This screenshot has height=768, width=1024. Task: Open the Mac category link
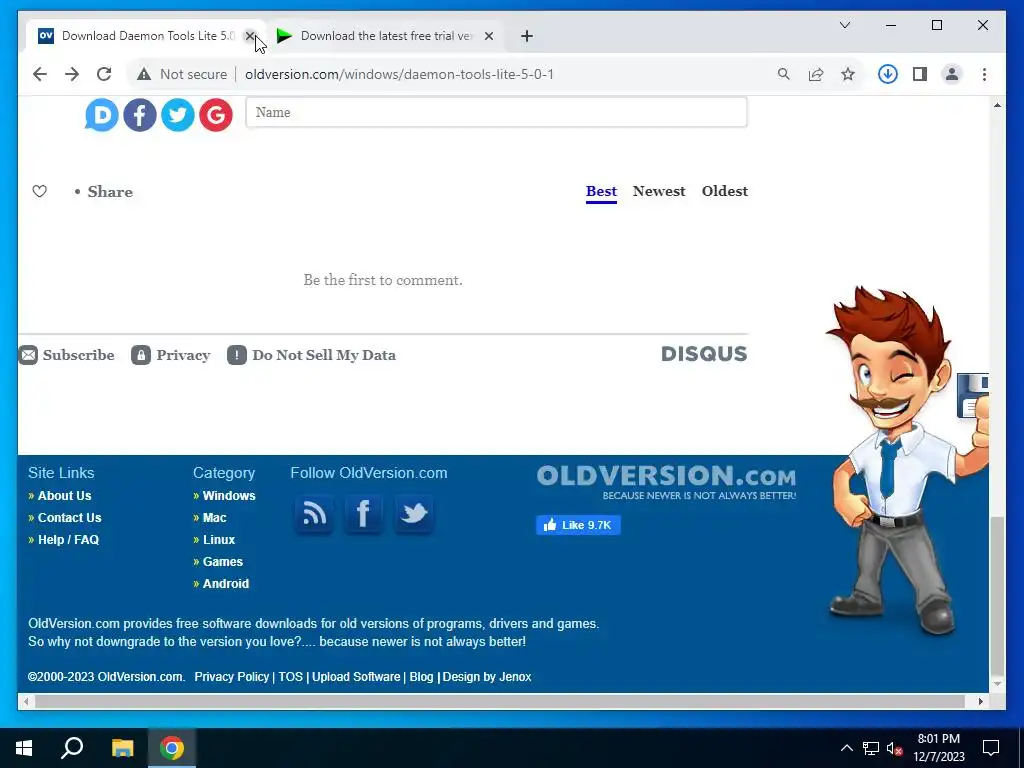pyautogui.click(x=214, y=518)
